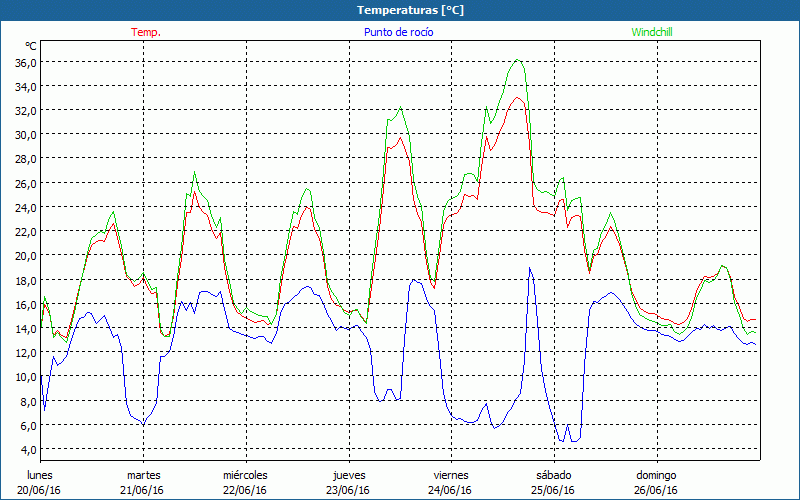Select the domingo 26/06/16 date label

pos(656,482)
